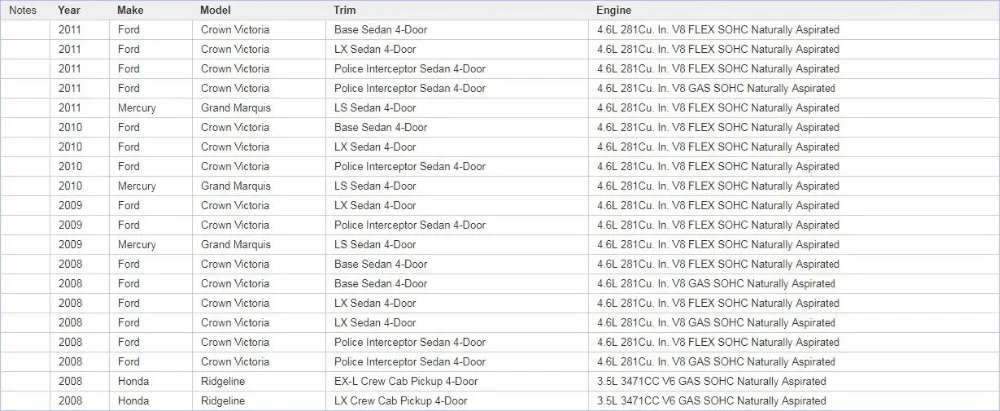This screenshot has width=1000, height=411.
Task: Click V8 GAS engine in 2011 Police Interceptor row
Action: click(716, 88)
